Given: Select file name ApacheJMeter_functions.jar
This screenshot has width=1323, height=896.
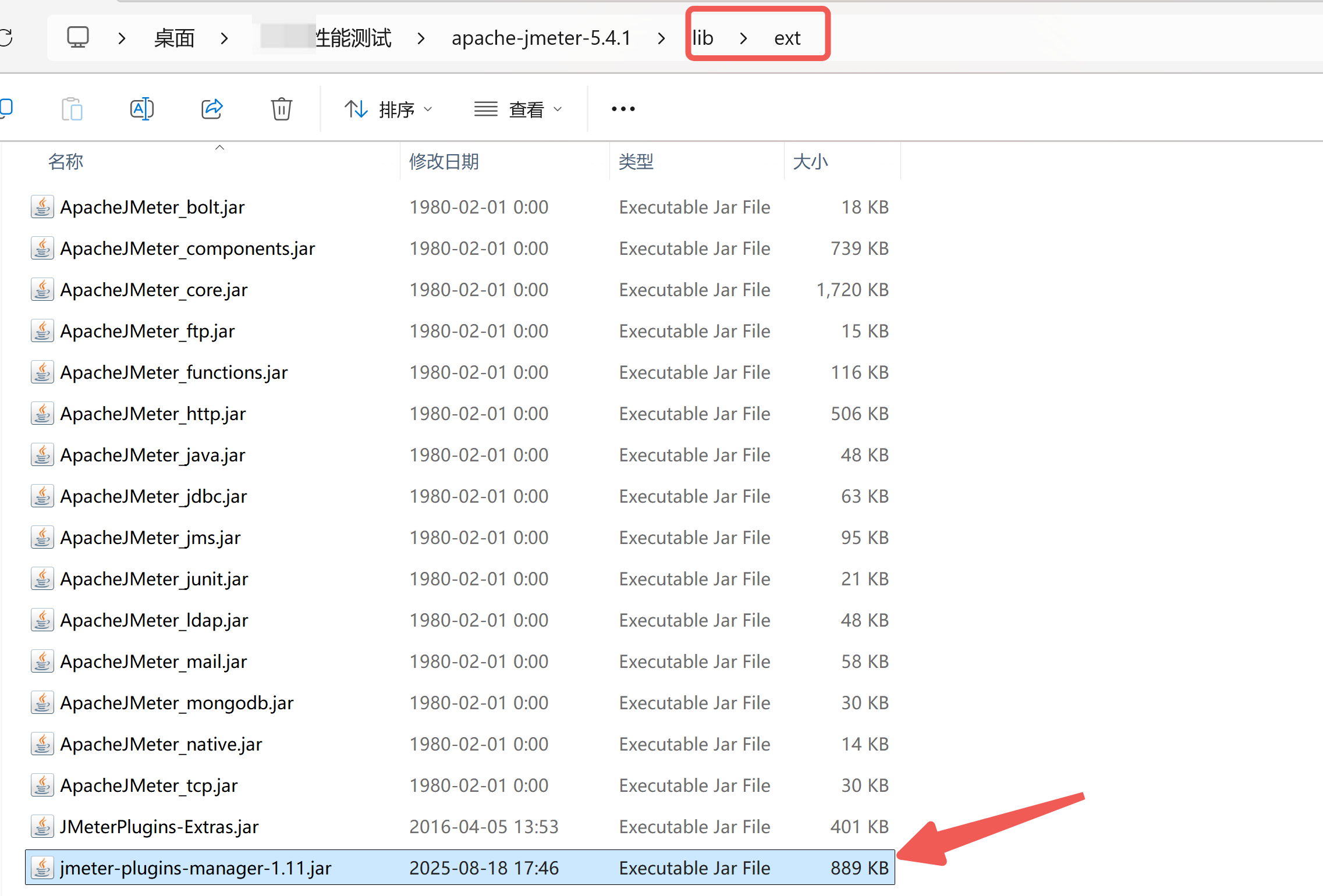Looking at the screenshot, I should point(174,372).
